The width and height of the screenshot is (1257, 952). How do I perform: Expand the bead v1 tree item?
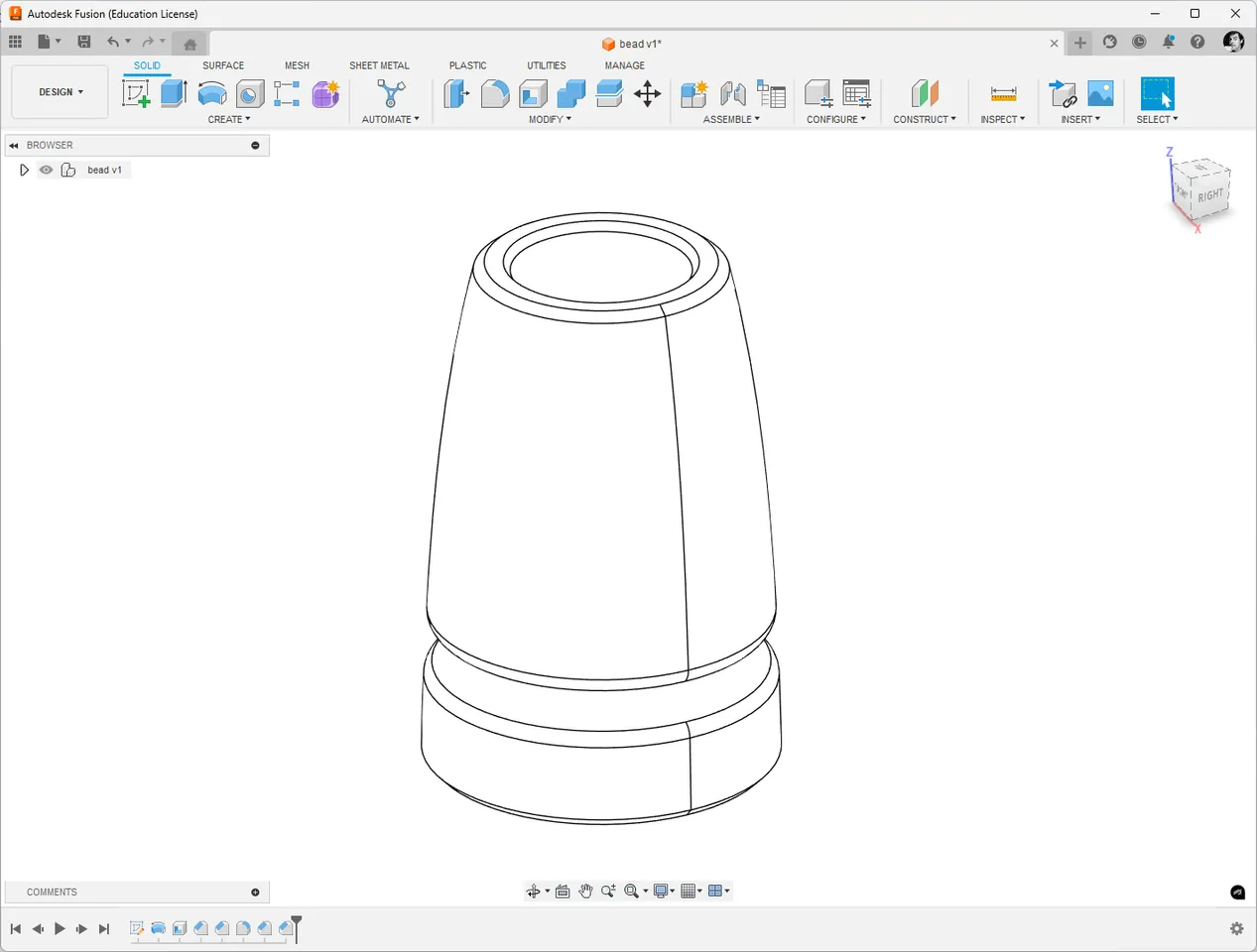point(24,170)
